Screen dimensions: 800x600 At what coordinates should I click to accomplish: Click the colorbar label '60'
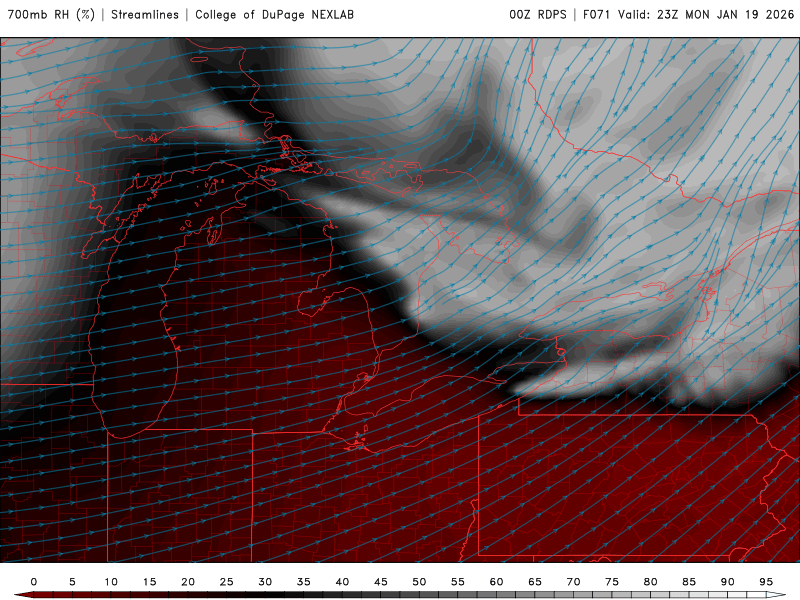point(496,582)
